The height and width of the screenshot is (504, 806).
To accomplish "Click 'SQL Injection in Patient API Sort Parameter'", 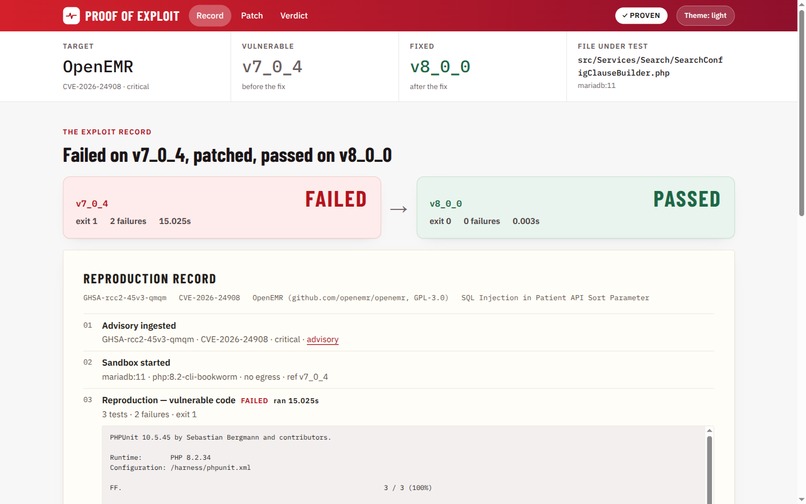I will pyautogui.click(x=555, y=298).
